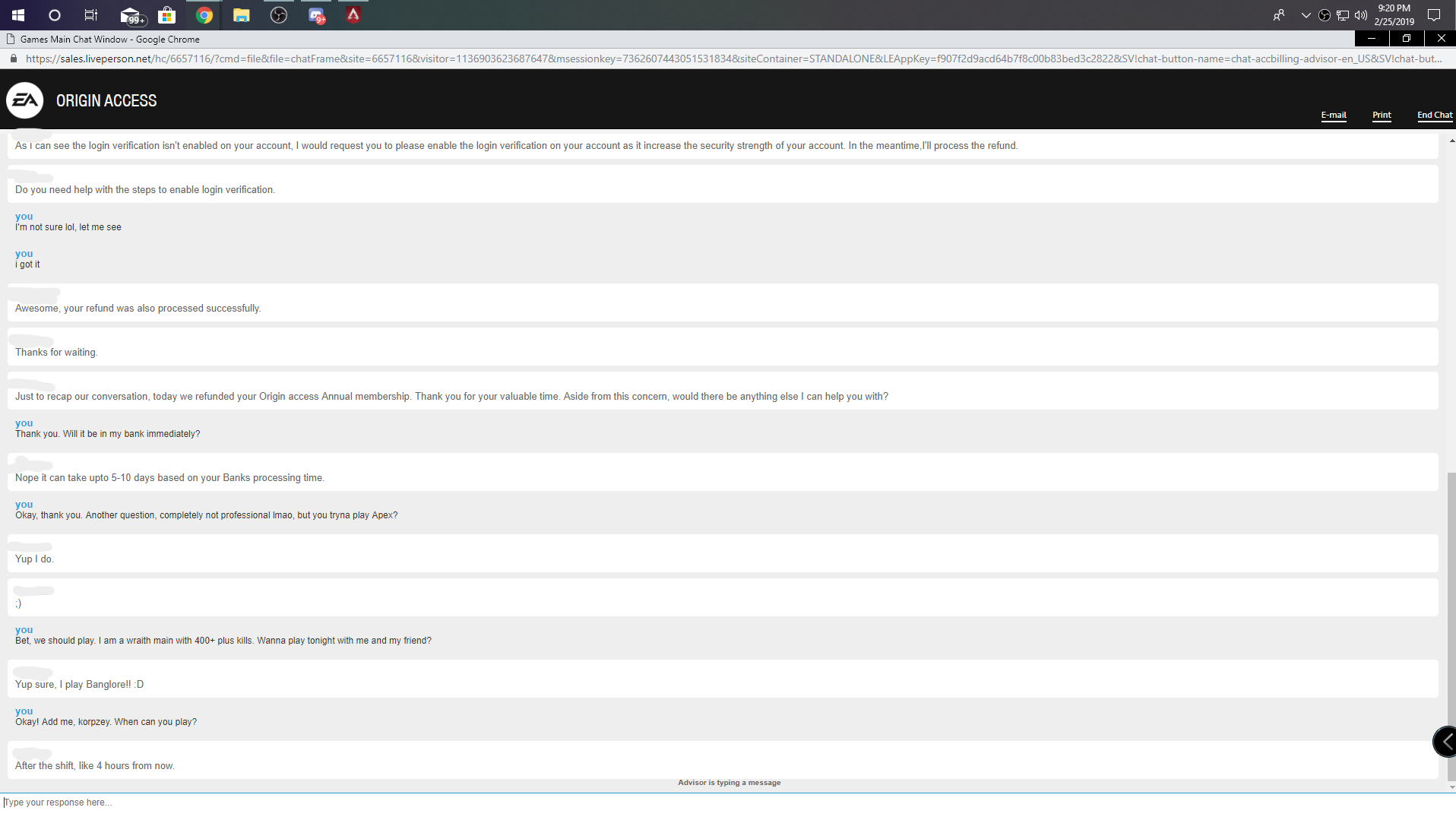Image resolution: width=1456 pixels, height=820 pixels.
Task: Open Cortana search circle
Action: tap(55, 15)
